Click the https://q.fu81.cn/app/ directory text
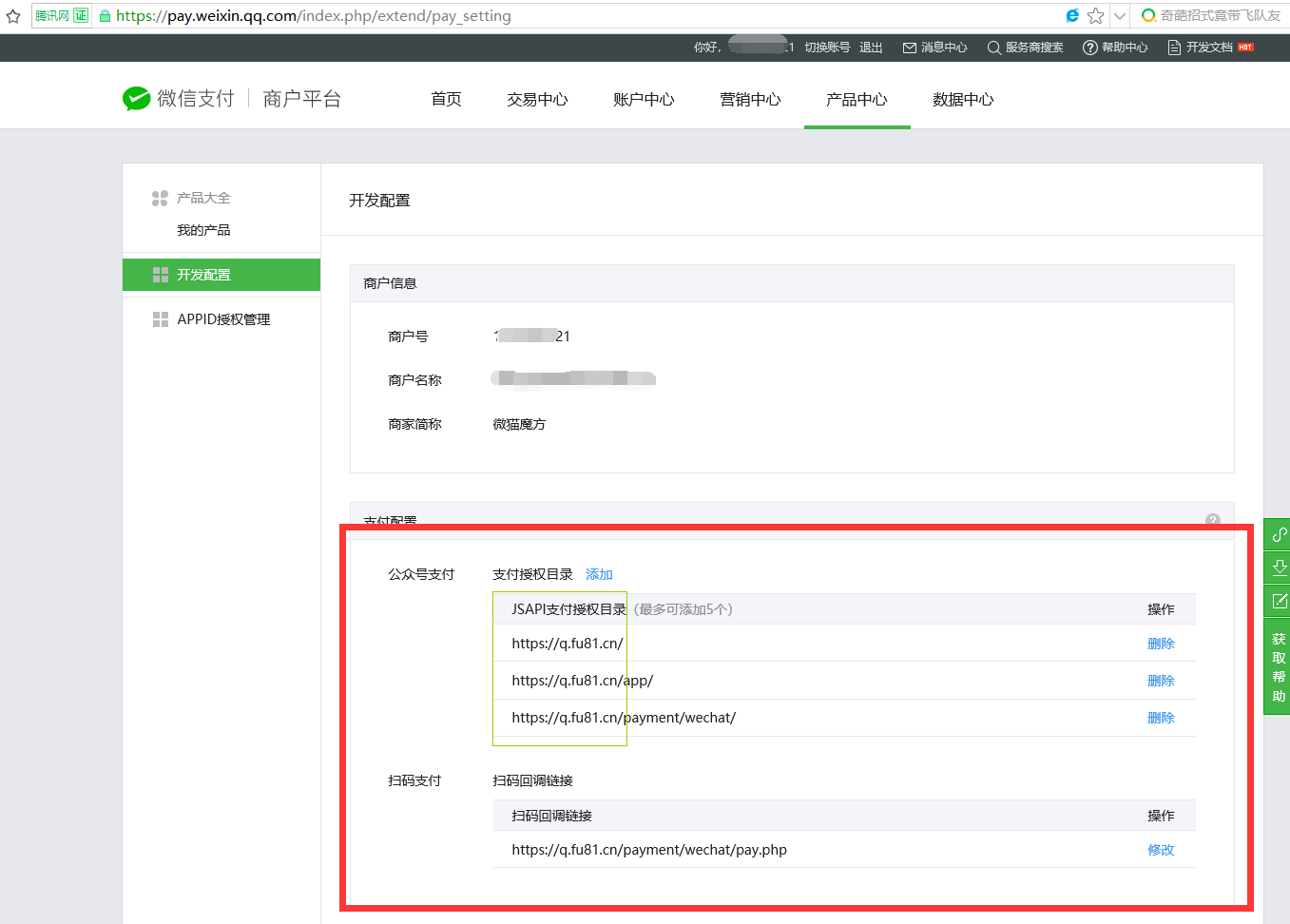 (582, 681)
